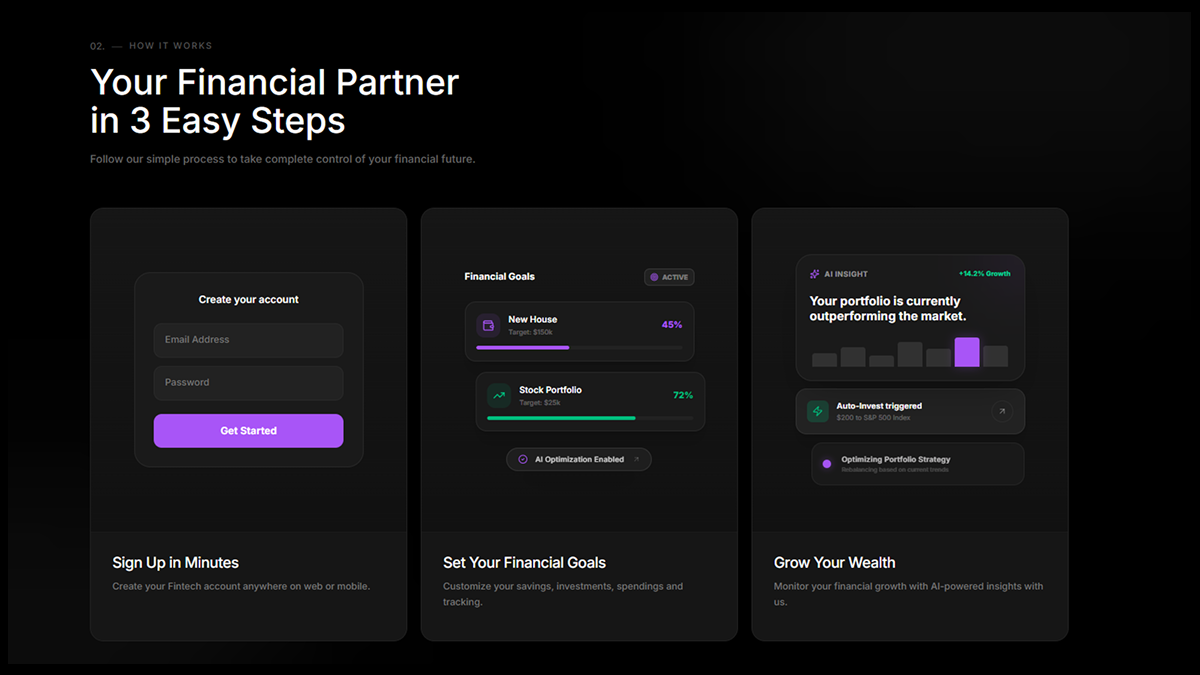Click the New House wallet icon
This screenshot has height=675, width=1200.
point(488,325)
